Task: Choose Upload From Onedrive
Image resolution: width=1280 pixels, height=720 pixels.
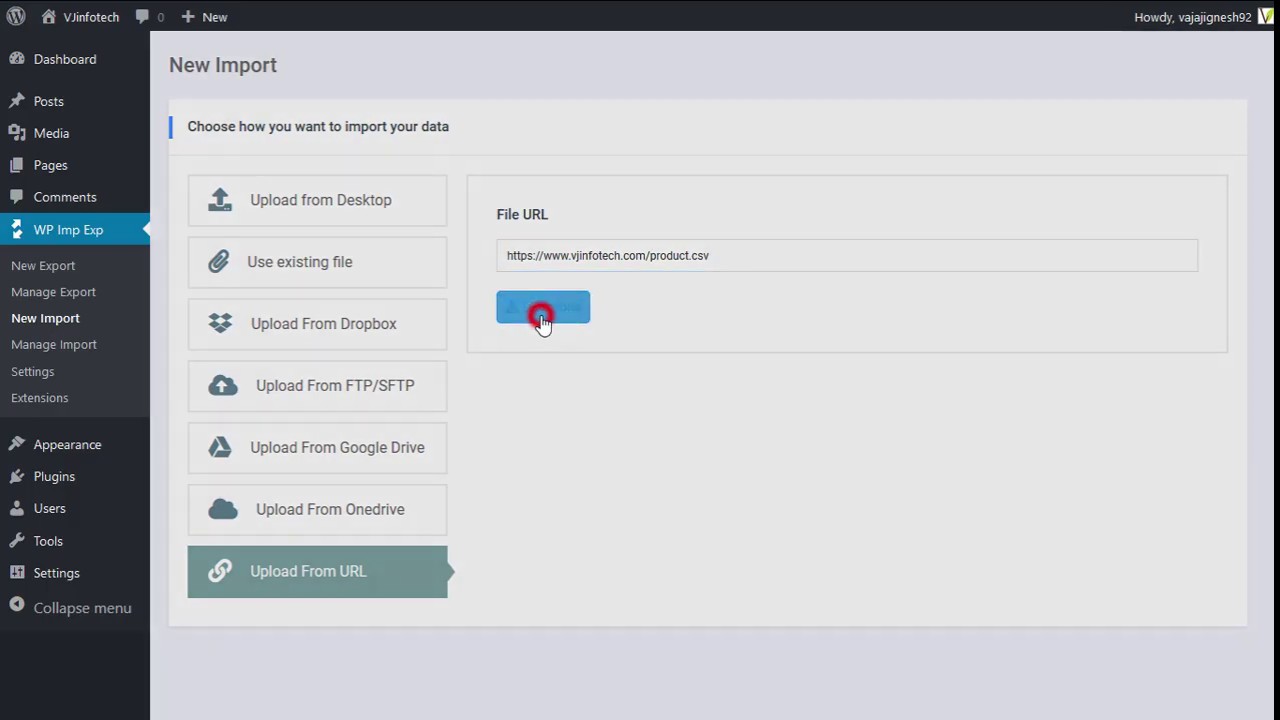Action: click(x=317, y=510)
